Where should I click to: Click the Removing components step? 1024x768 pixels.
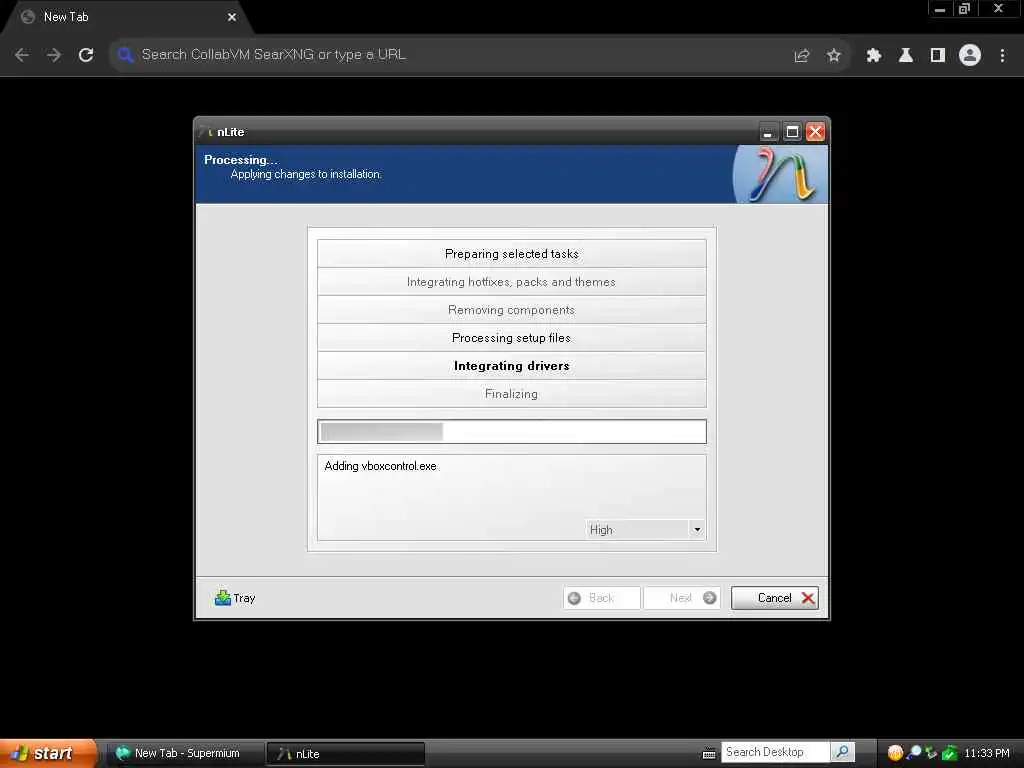pos(511,310)
